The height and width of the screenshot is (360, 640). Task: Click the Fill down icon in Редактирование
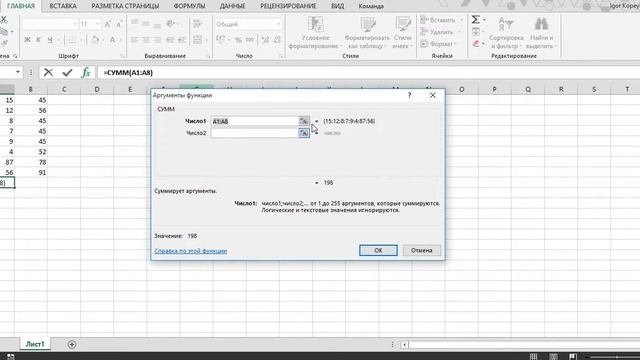(476, 32)
